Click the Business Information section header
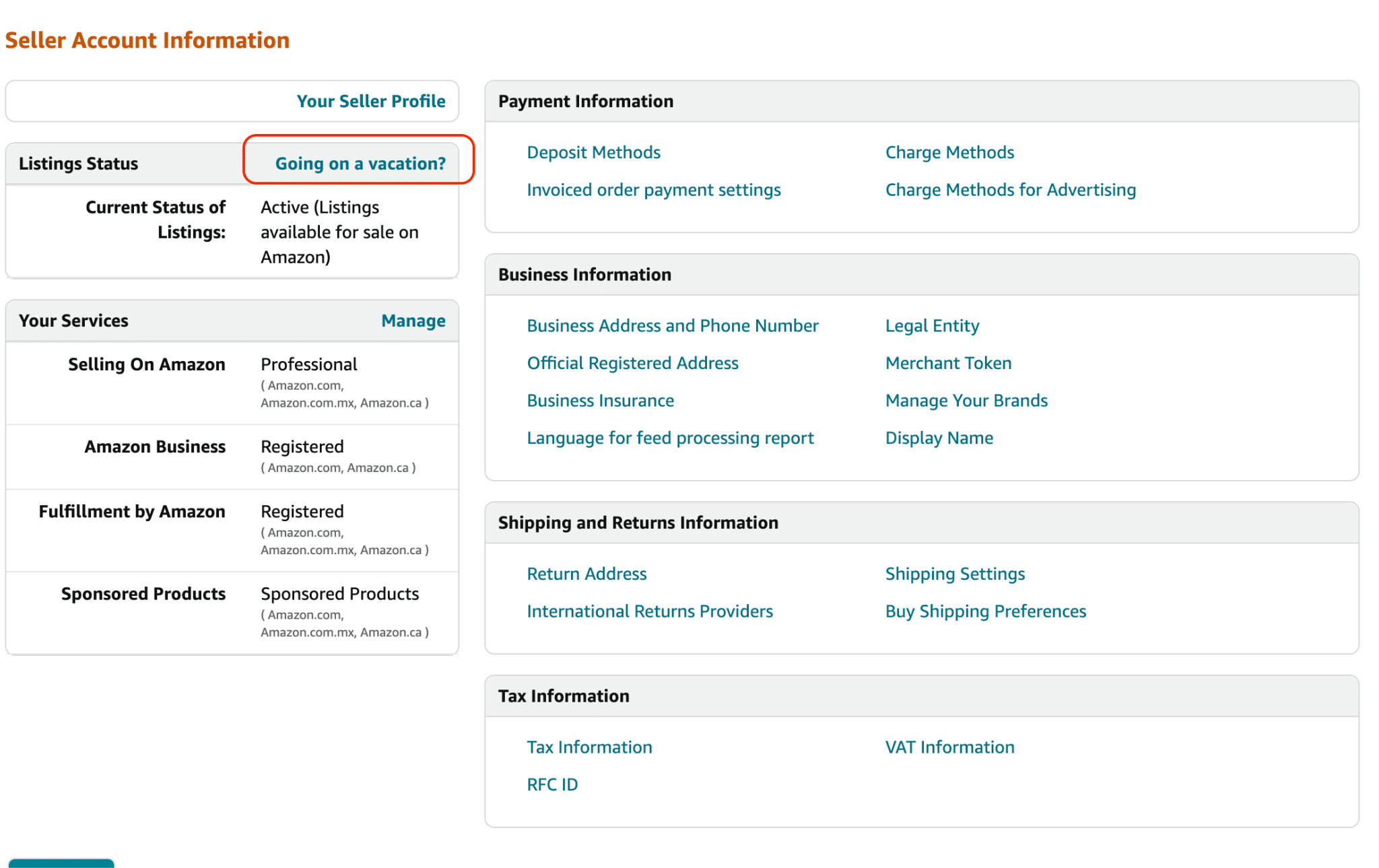1379x868 pixels. [x=584, y=275]
